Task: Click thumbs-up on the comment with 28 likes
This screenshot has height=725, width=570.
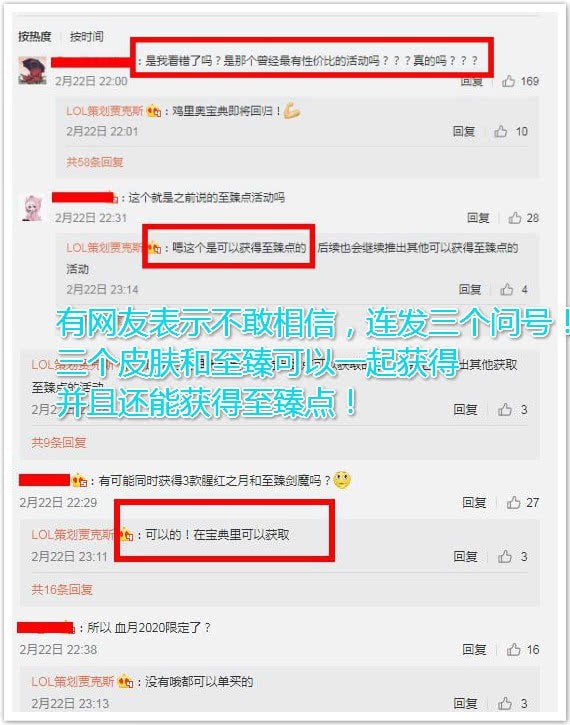Action: pyautogui.click(x=515, y=218)
